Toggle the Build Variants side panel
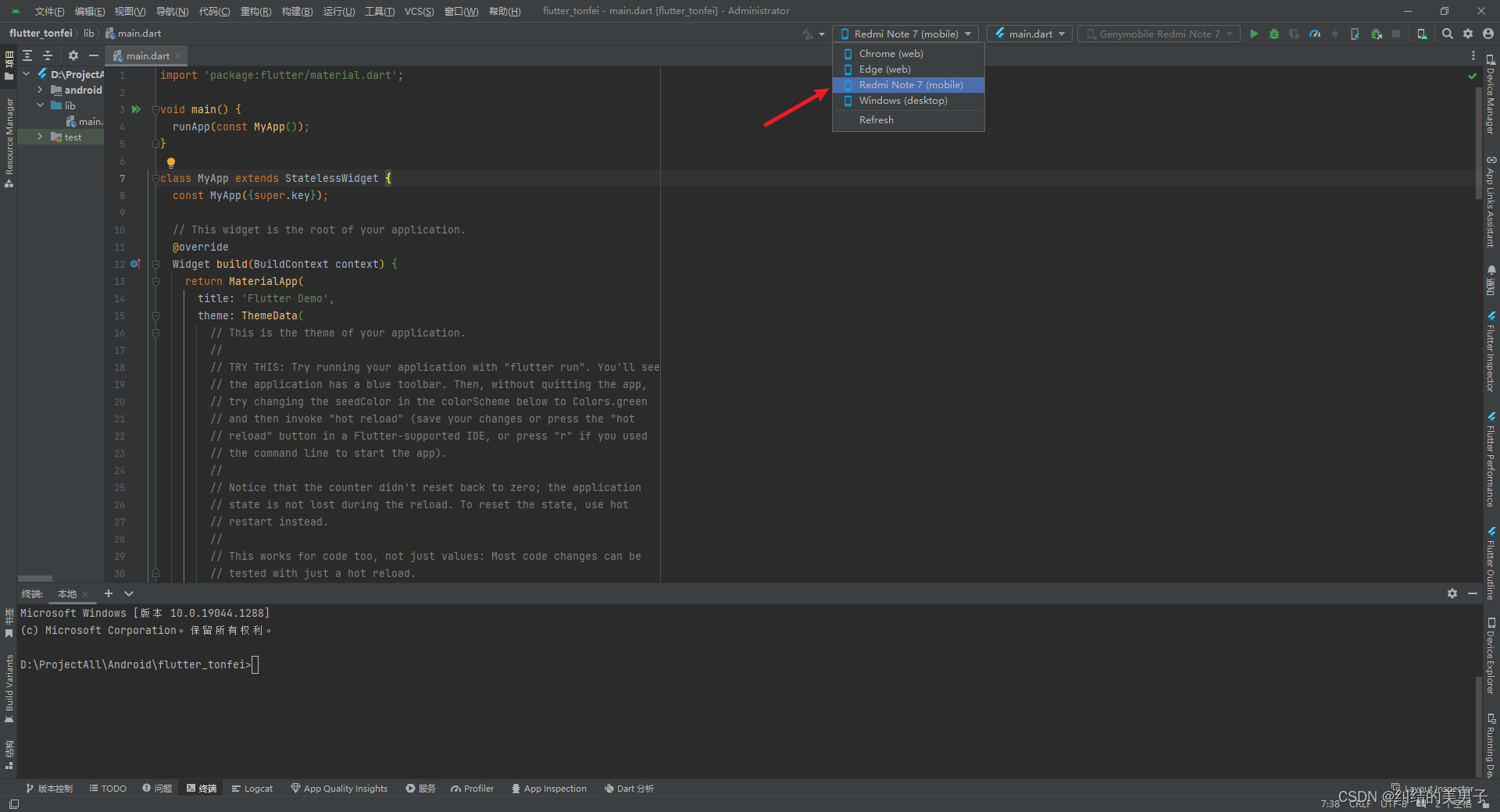 point(9,689)
